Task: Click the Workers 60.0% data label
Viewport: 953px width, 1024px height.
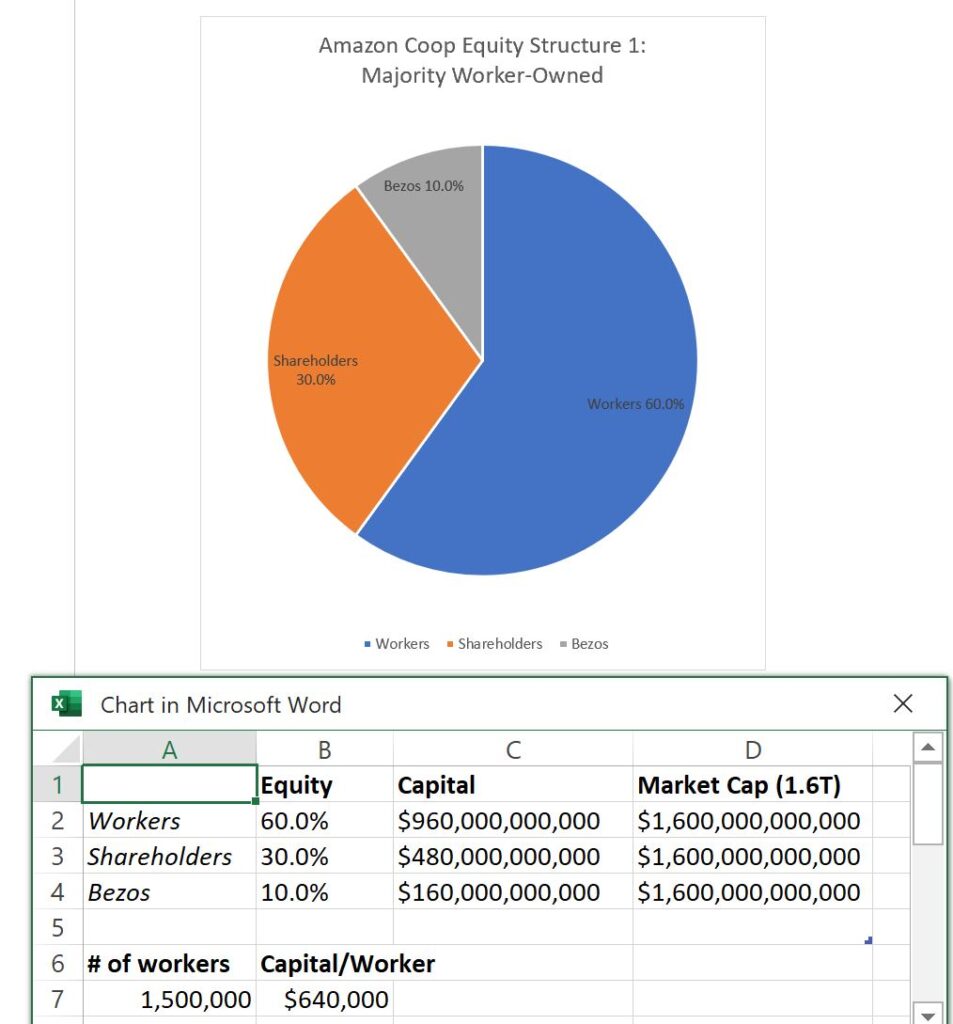Action: coord(636,404)
